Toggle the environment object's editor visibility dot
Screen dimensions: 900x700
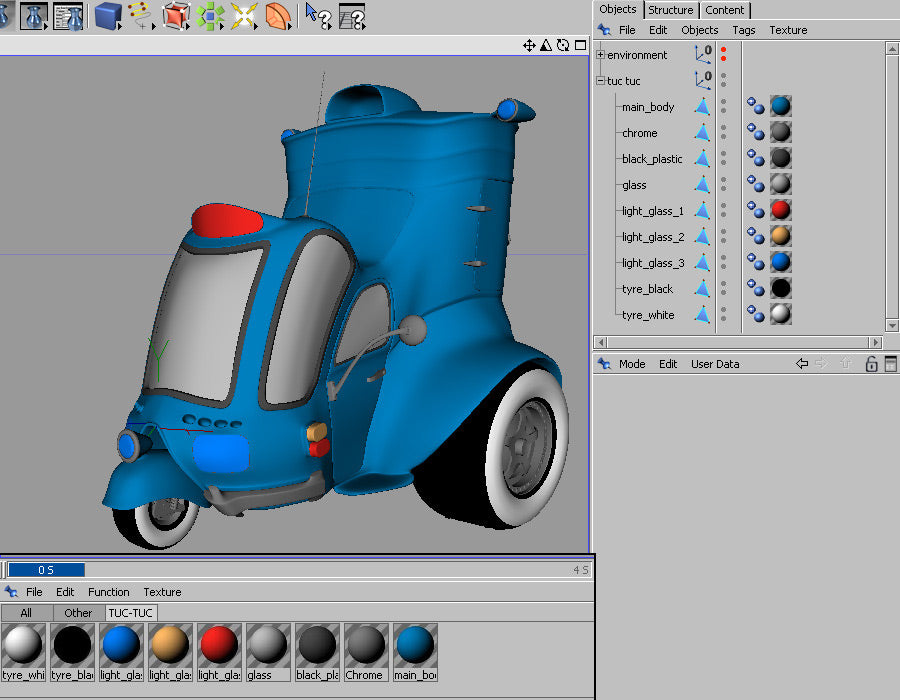pyautogui.click(x=723, y=48)
